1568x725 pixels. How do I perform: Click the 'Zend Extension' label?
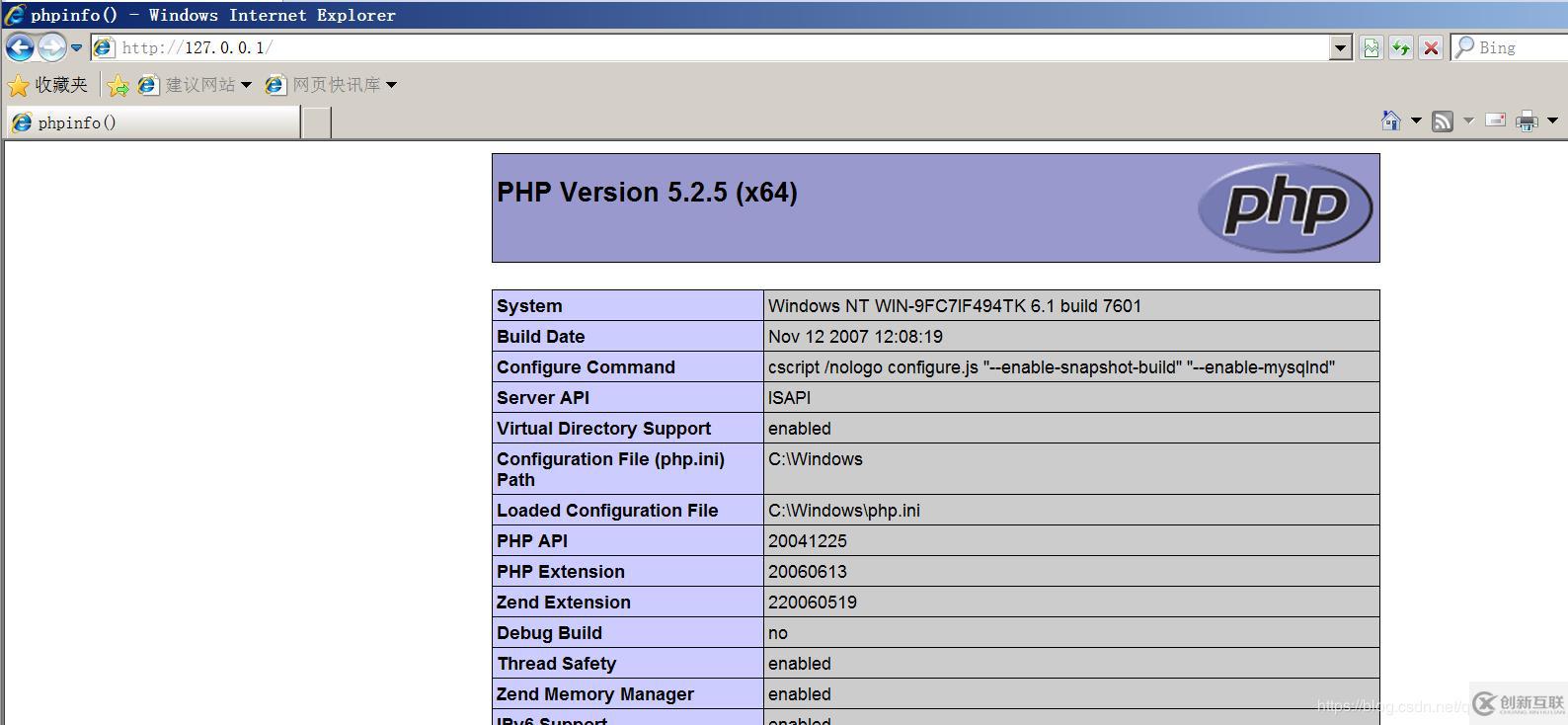[564, 603]
